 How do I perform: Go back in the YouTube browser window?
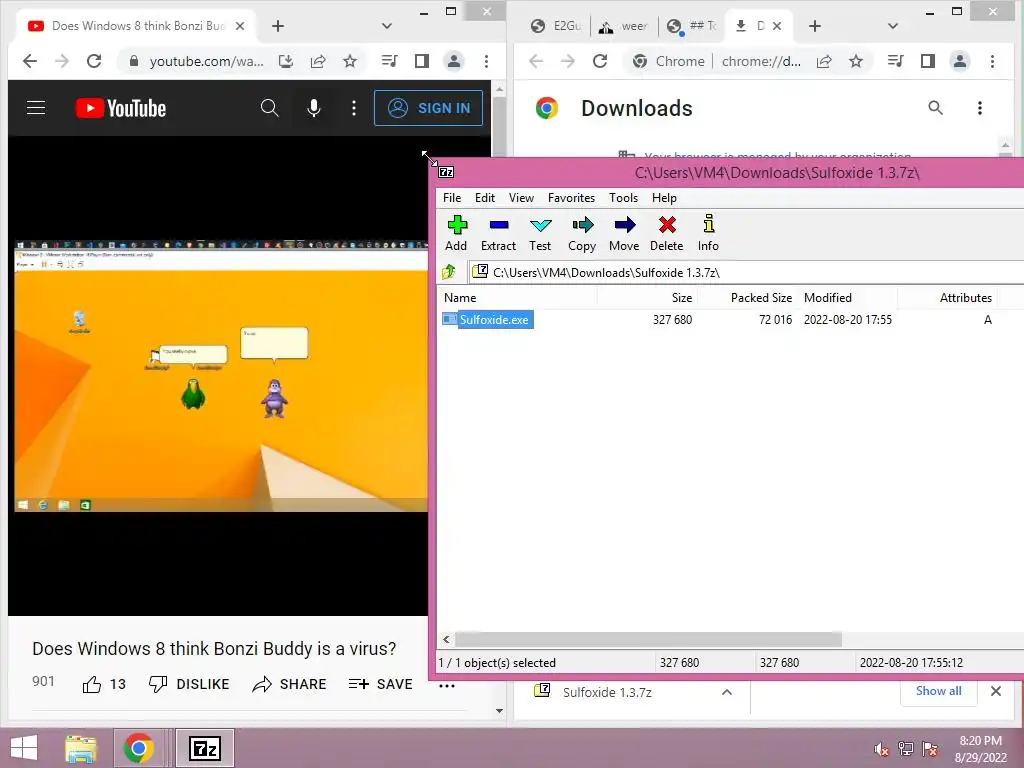tap(30, 61)
